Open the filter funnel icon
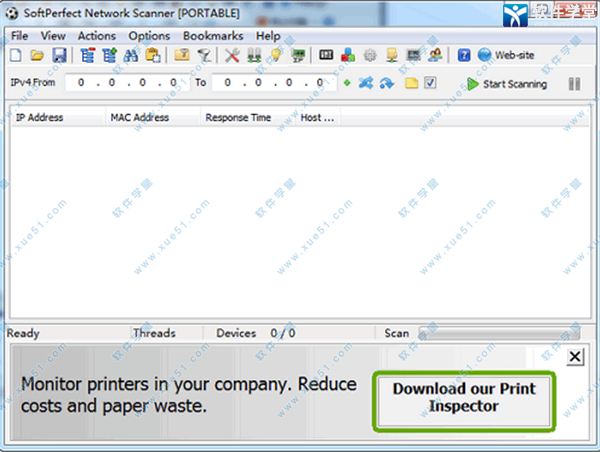This screenshot has width=600, height=452. coord(203,56)
